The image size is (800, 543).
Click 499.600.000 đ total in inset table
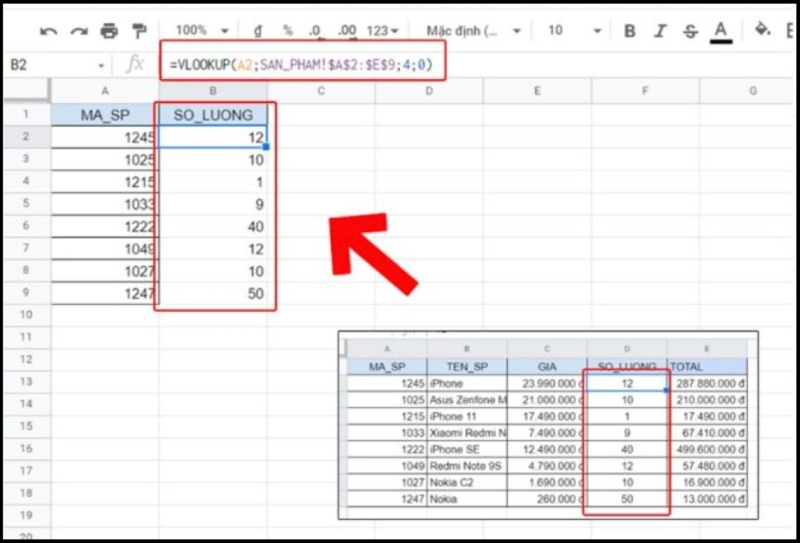coord(708,450)
